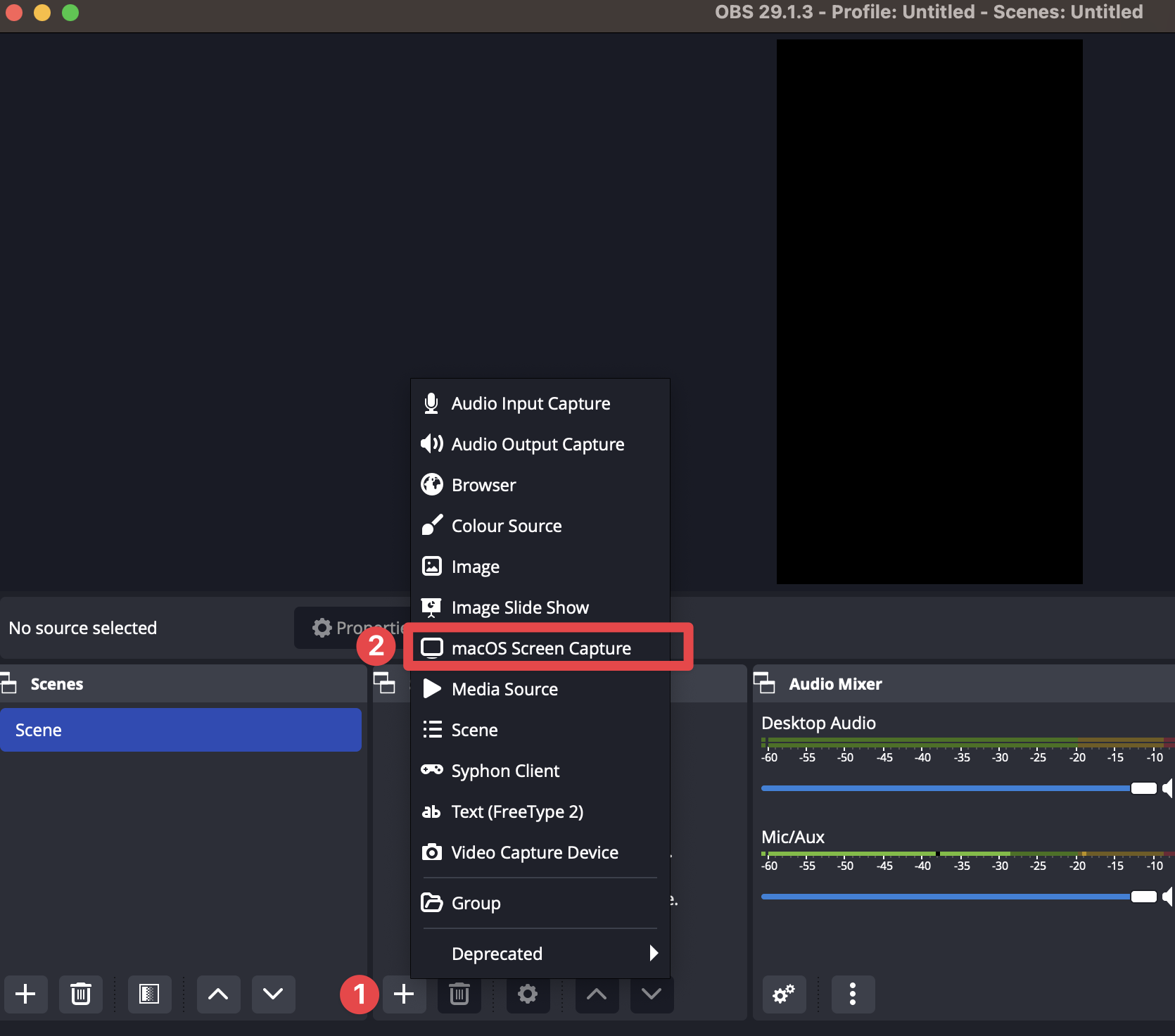This screenshot has width=1175, height=1036.
Task: Open source properties gear in Sources toolbar
Action: (528, 994)
